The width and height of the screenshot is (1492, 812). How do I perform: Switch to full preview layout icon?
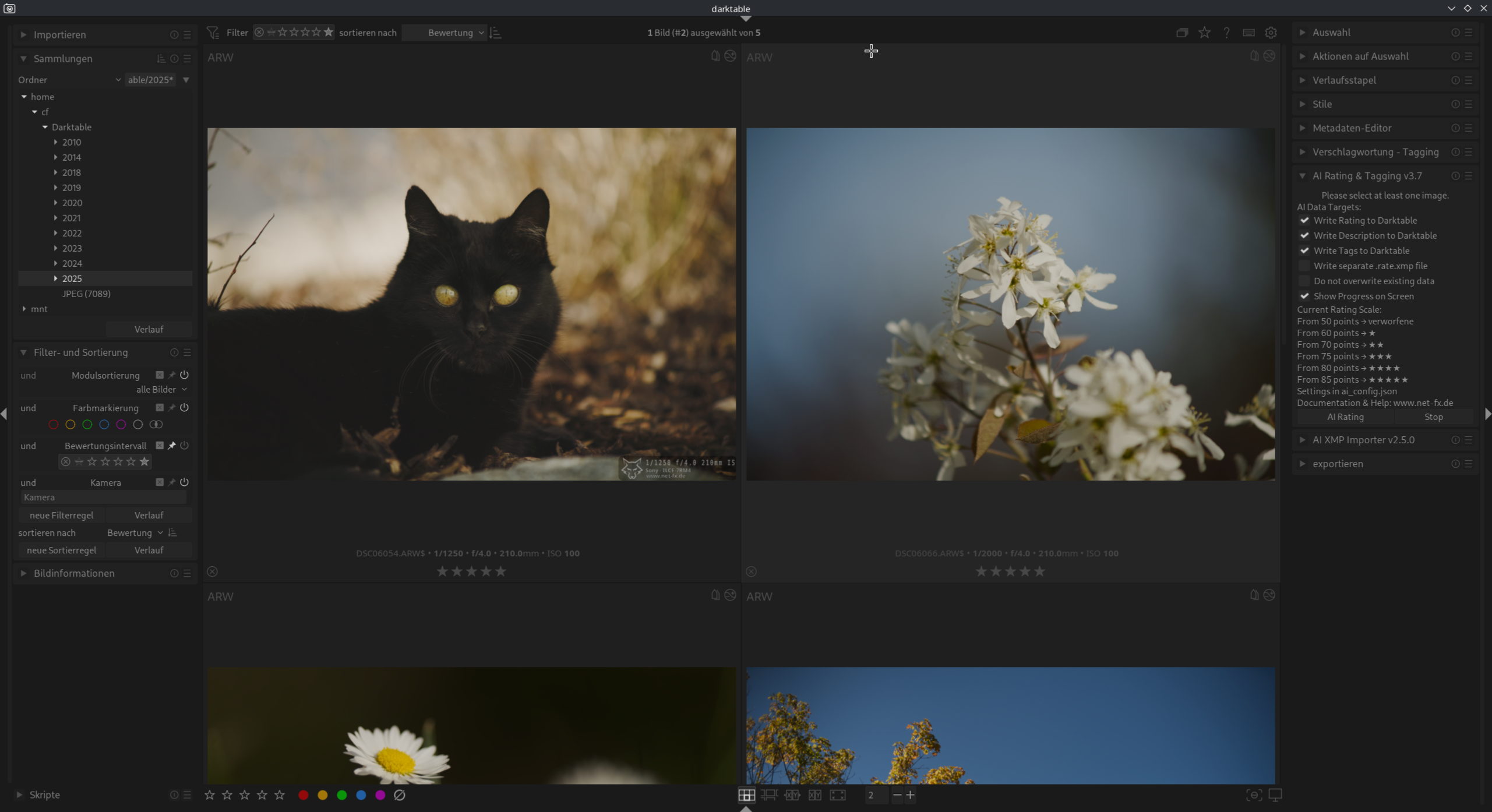(838, 795)
